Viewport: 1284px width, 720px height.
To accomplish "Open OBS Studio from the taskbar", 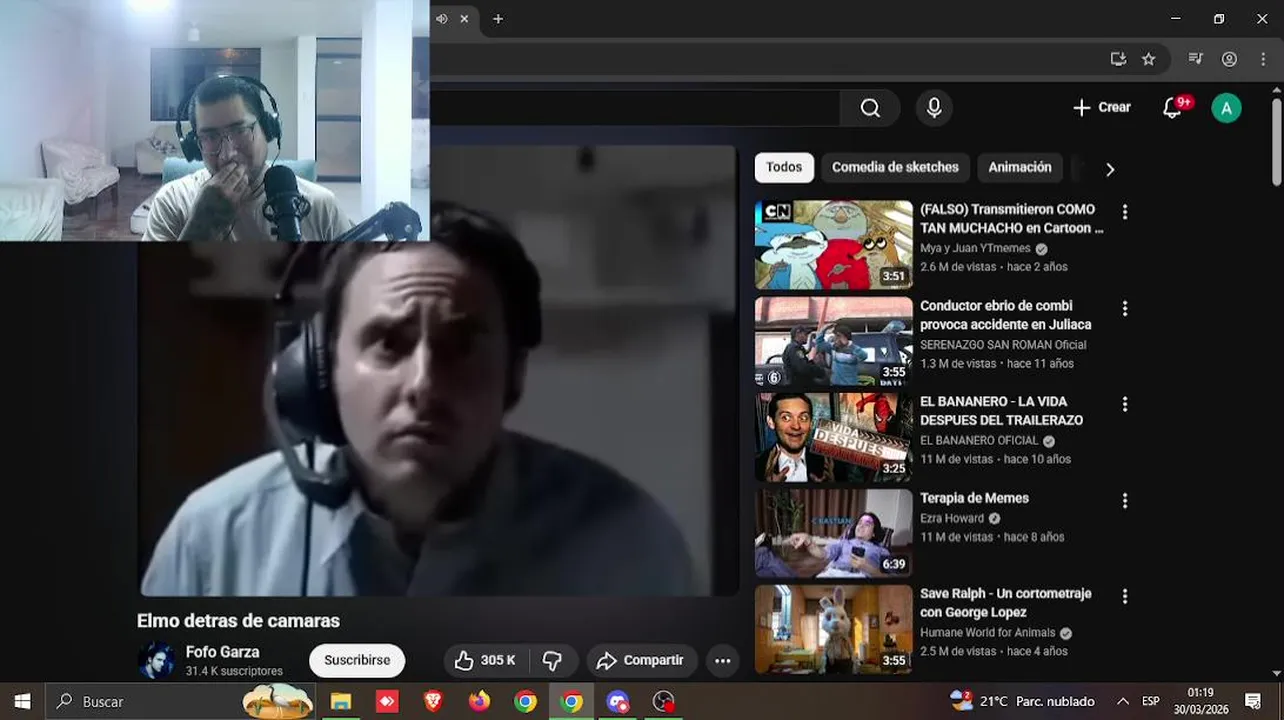I will point(663,701).
